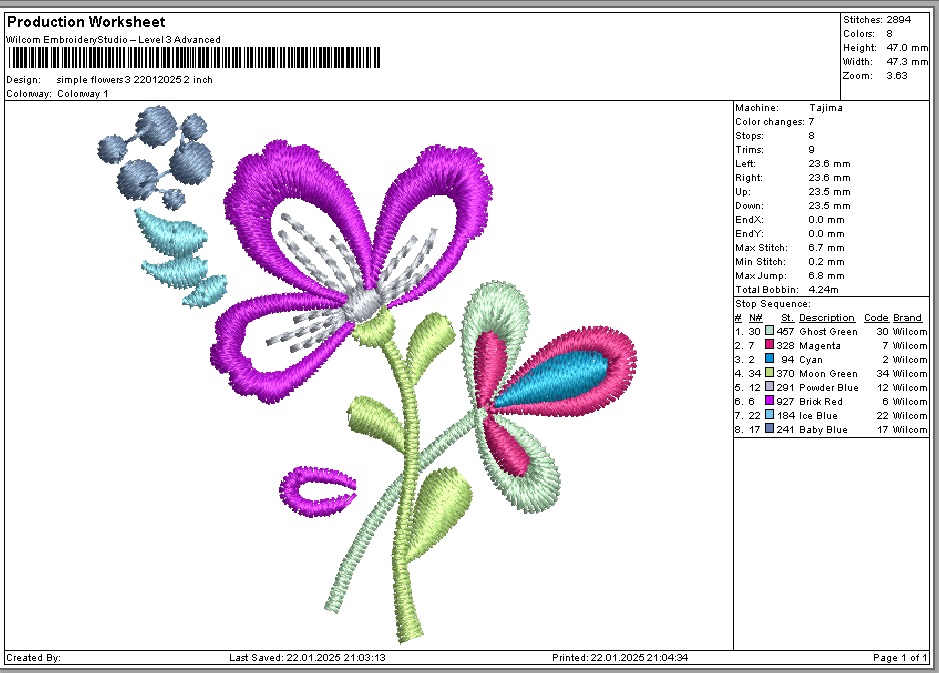Click the 'Cyan' description text
The height and width of the screenshot is (673, 939).
point(811,359)
